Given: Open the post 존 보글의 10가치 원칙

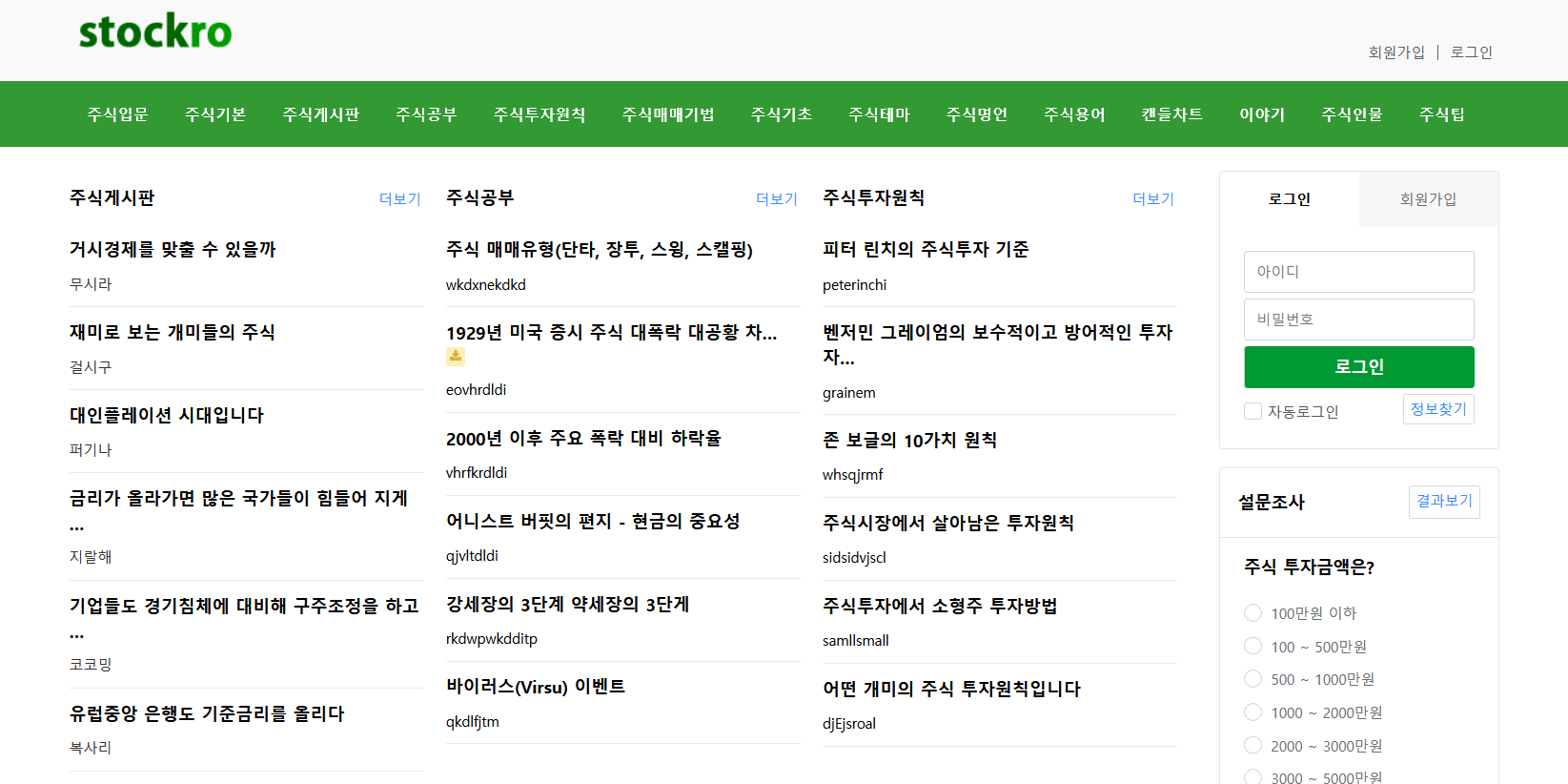Looking at the screenshot, I should click(910, 441).
